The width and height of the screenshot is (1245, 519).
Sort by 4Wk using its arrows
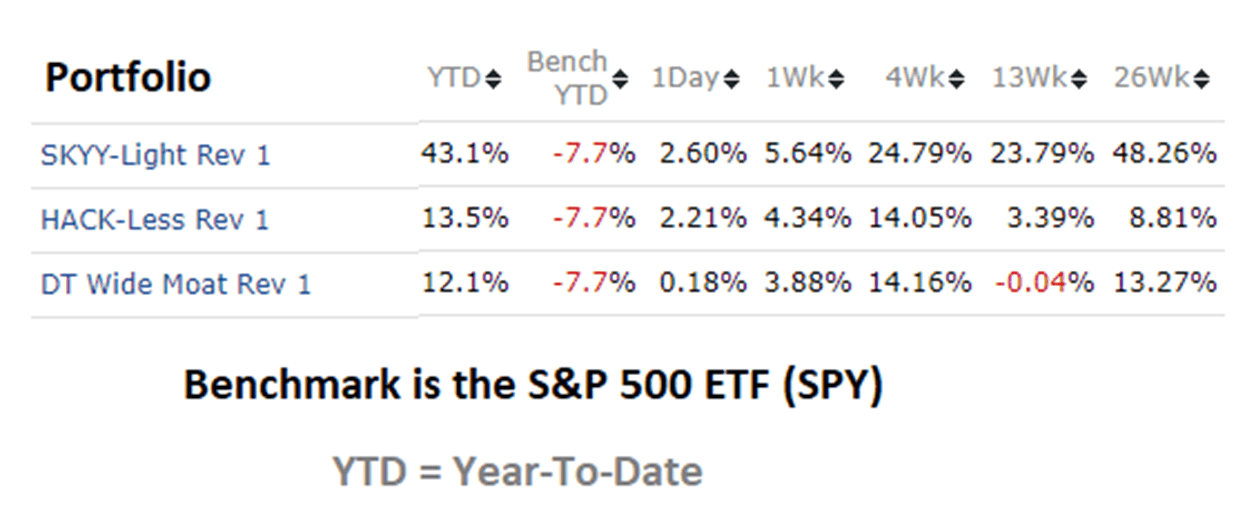[x=957, y=79]
